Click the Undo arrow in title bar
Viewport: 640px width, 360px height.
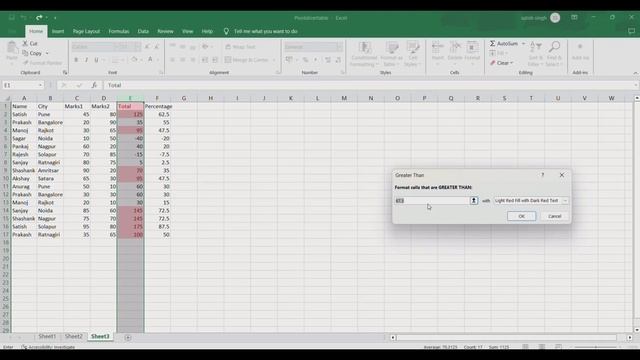(24, 18)
